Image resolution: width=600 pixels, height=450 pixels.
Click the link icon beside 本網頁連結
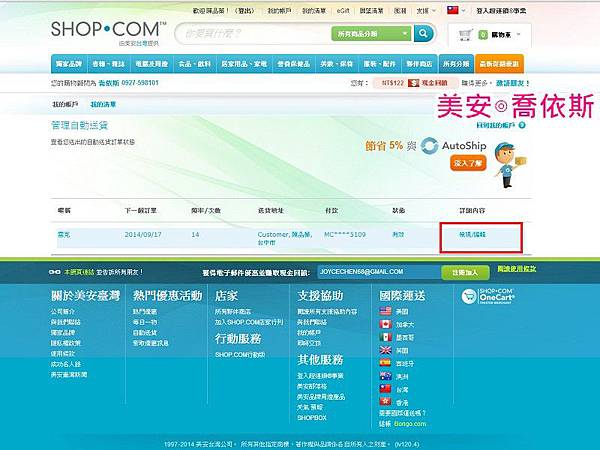point(55,272)
